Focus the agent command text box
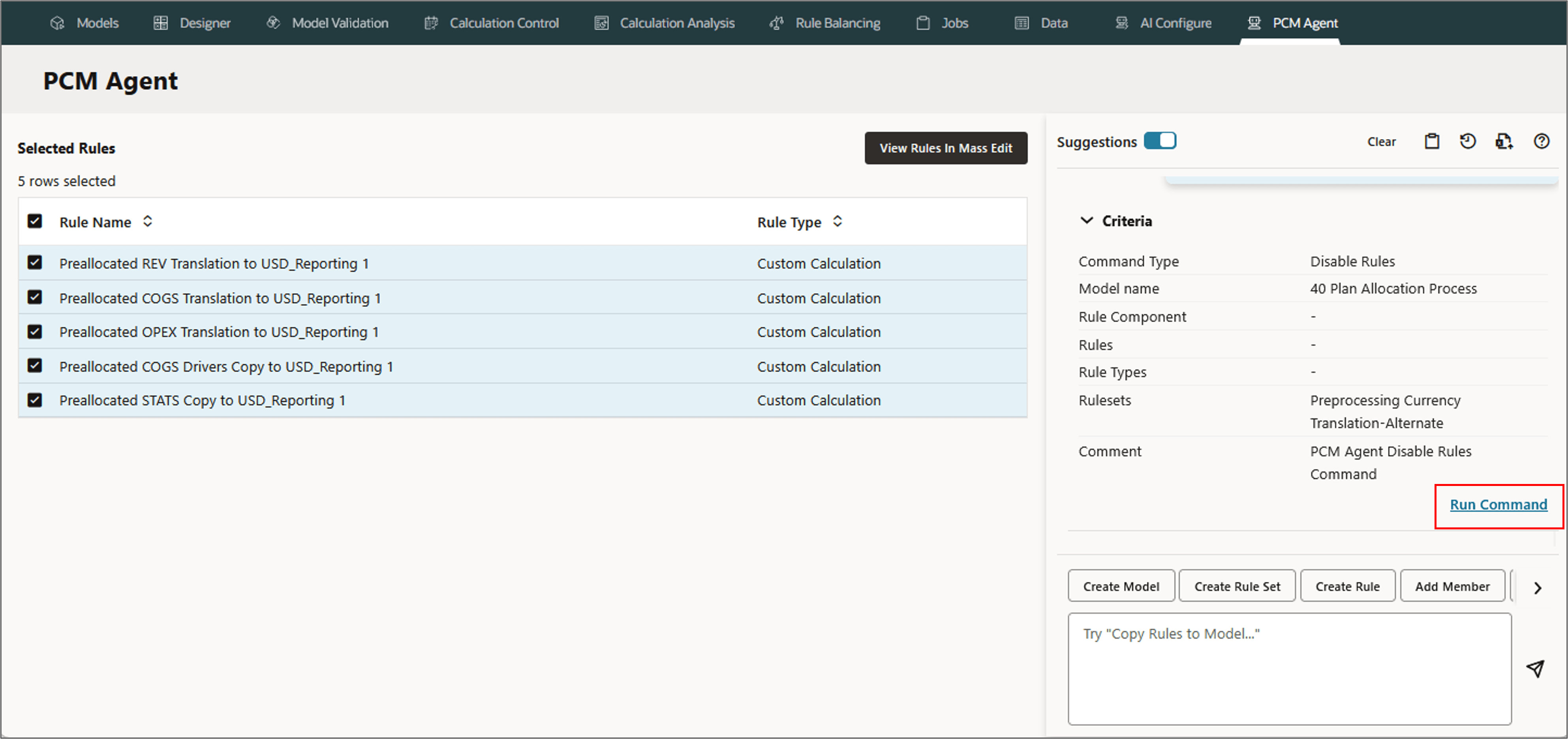The height and width of the screenshot is (739, 1568). pos(1289,668)
